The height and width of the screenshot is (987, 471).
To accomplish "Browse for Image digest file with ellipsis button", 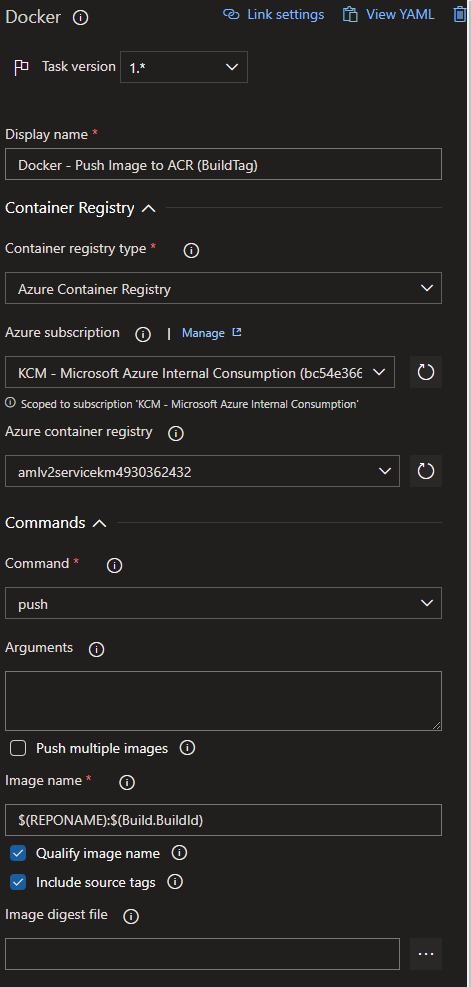I will pos(426,954).
